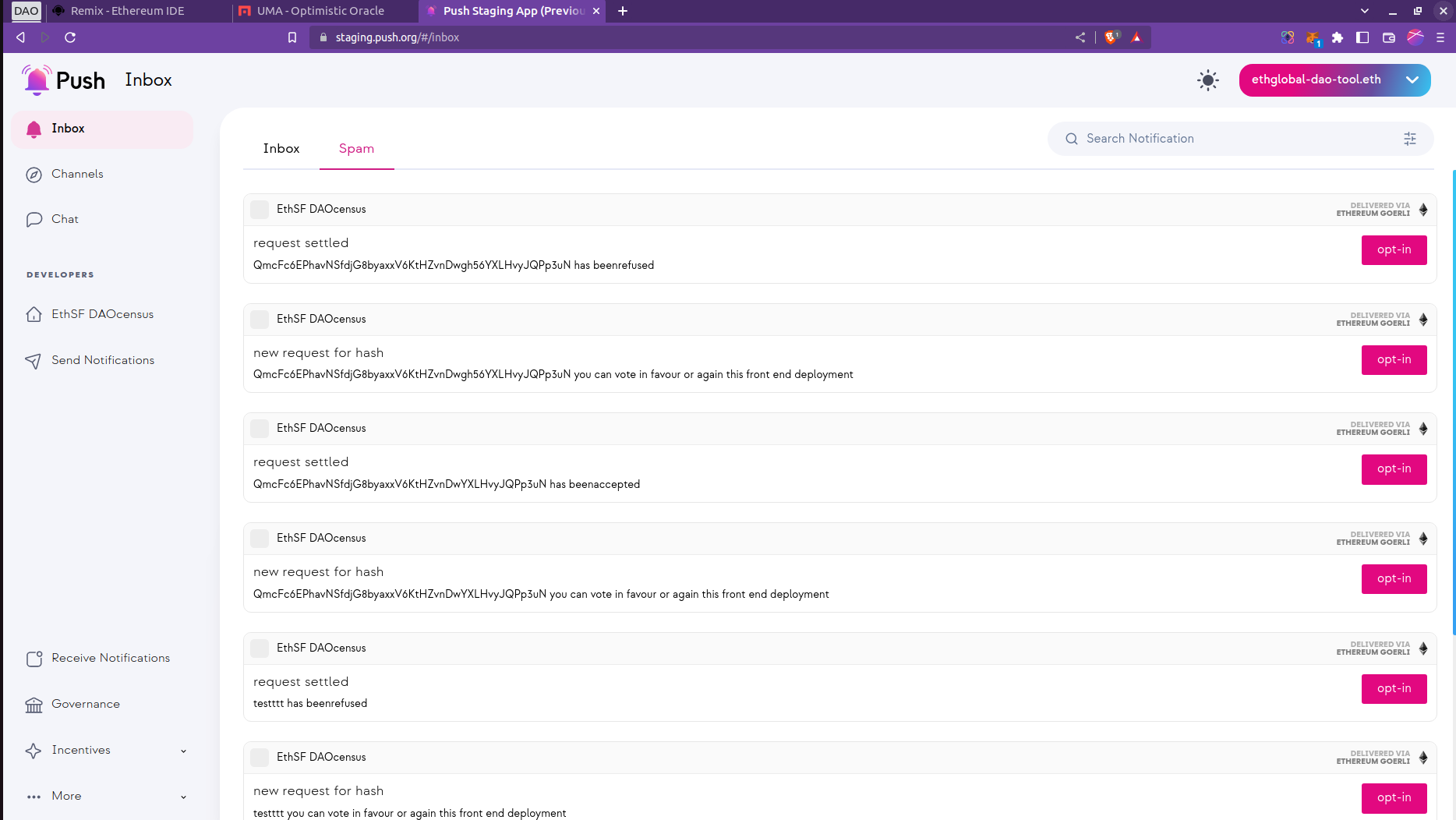Toggle light/dark theme sun icon
Screen dimensions: 1456x820
coord(1208,80)
